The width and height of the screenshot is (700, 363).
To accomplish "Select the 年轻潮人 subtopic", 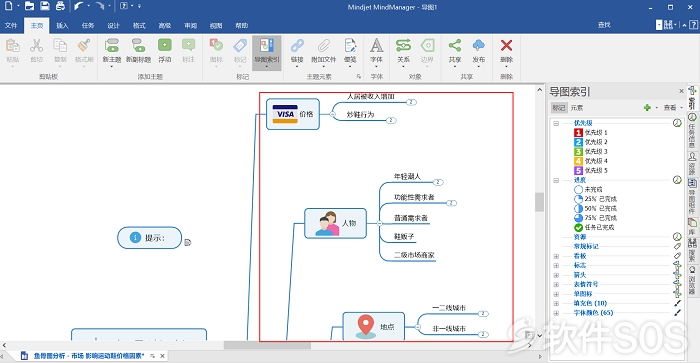I will pos(407,176).
